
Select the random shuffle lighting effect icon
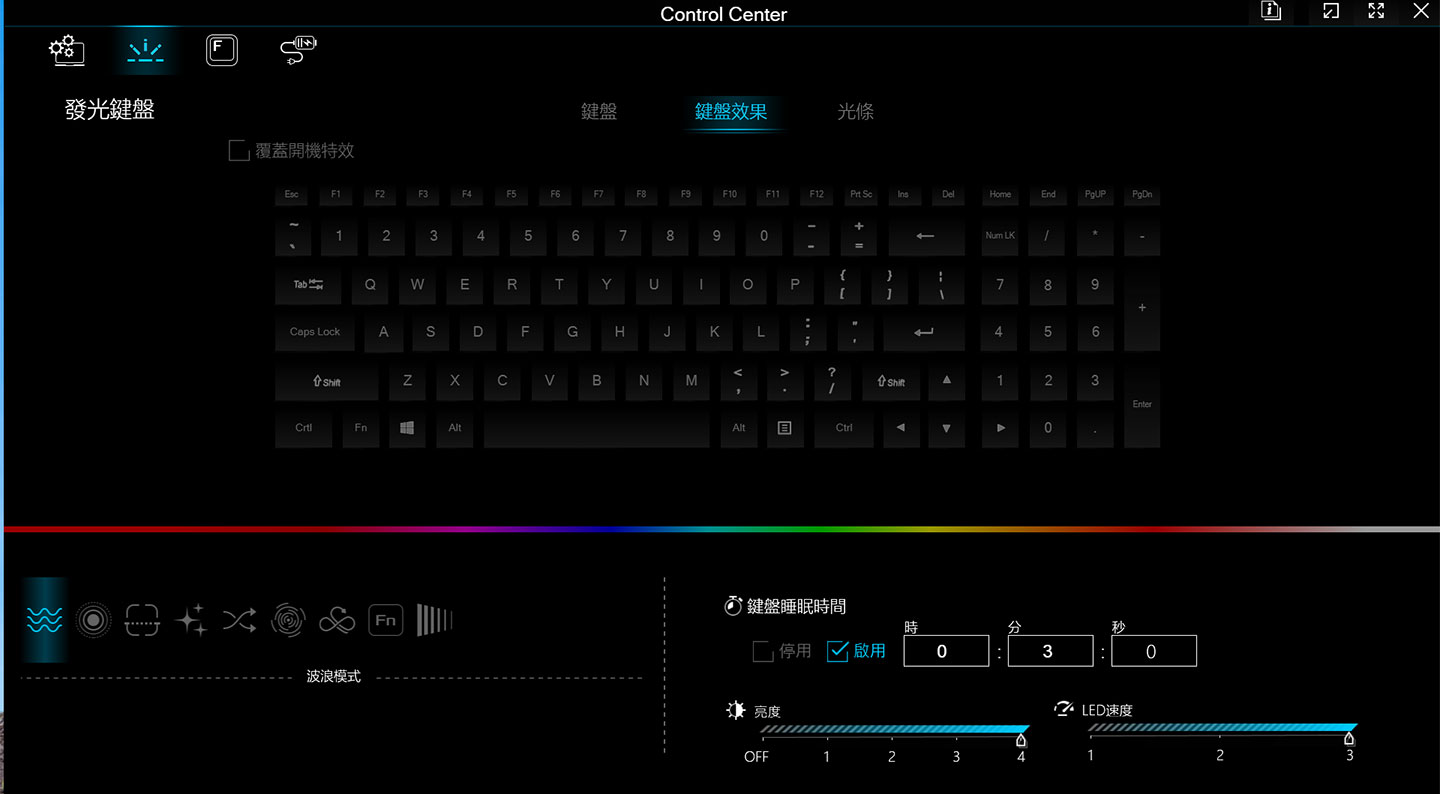point(238,620)
